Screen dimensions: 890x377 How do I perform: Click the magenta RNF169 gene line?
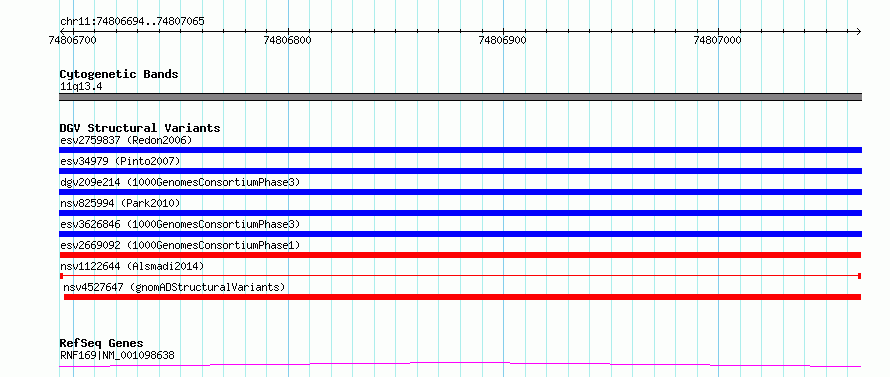click(x=460, y=364)
